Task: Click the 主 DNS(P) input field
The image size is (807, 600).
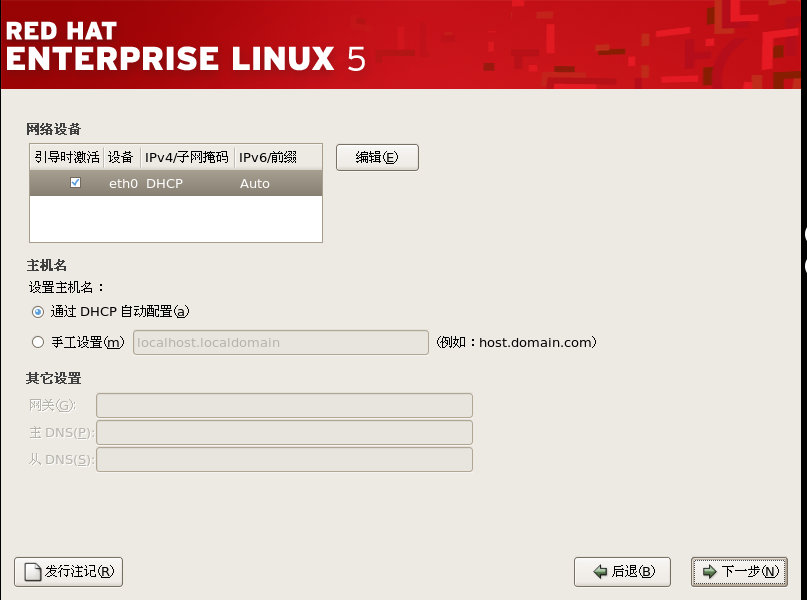Action: point(284,433)
